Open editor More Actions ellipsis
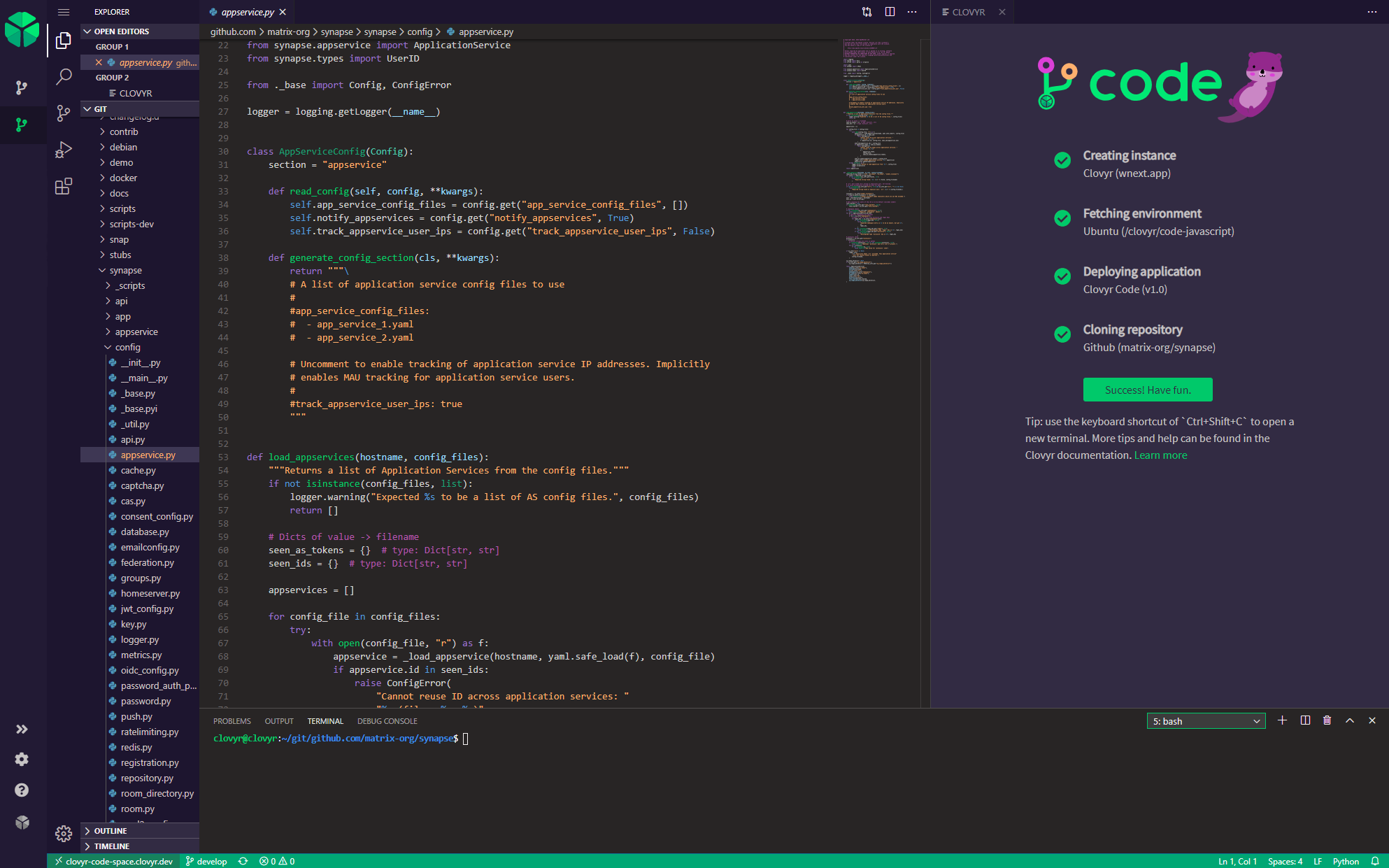This screenshot has height=868, width=1389. [912, 12]
